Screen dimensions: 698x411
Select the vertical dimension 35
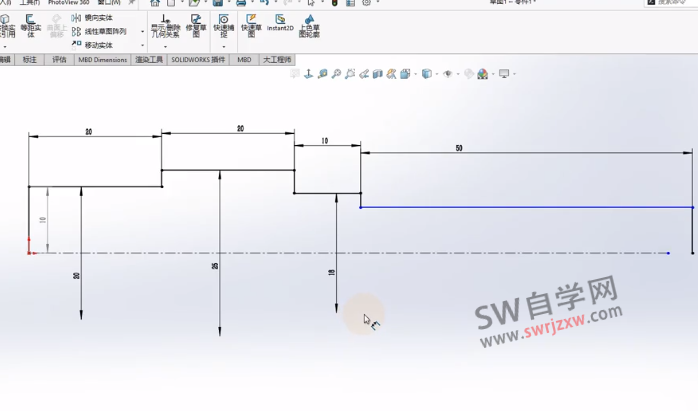click(215, 266)
